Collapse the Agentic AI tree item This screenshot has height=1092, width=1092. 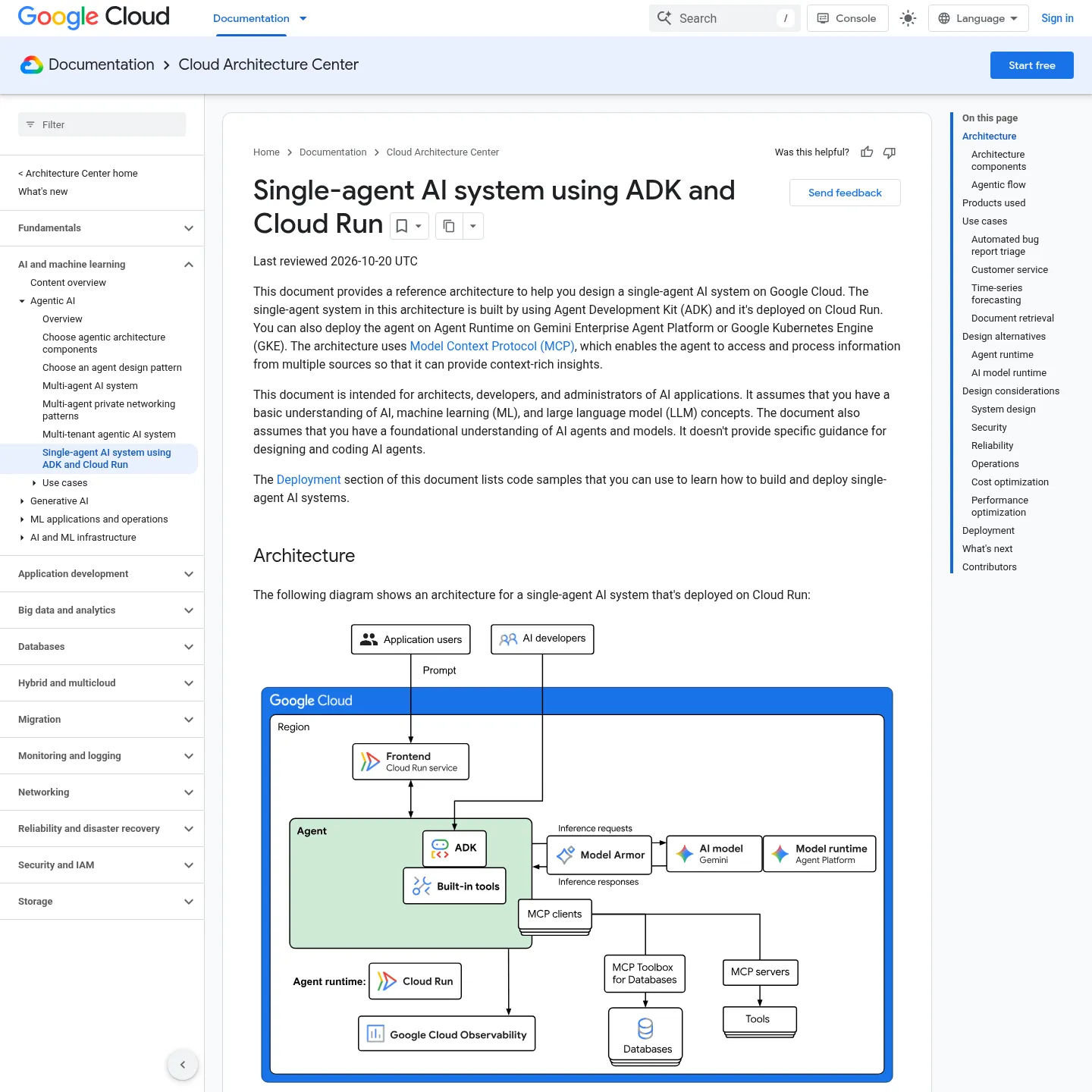pyautogui.click(x=22, y=301)
